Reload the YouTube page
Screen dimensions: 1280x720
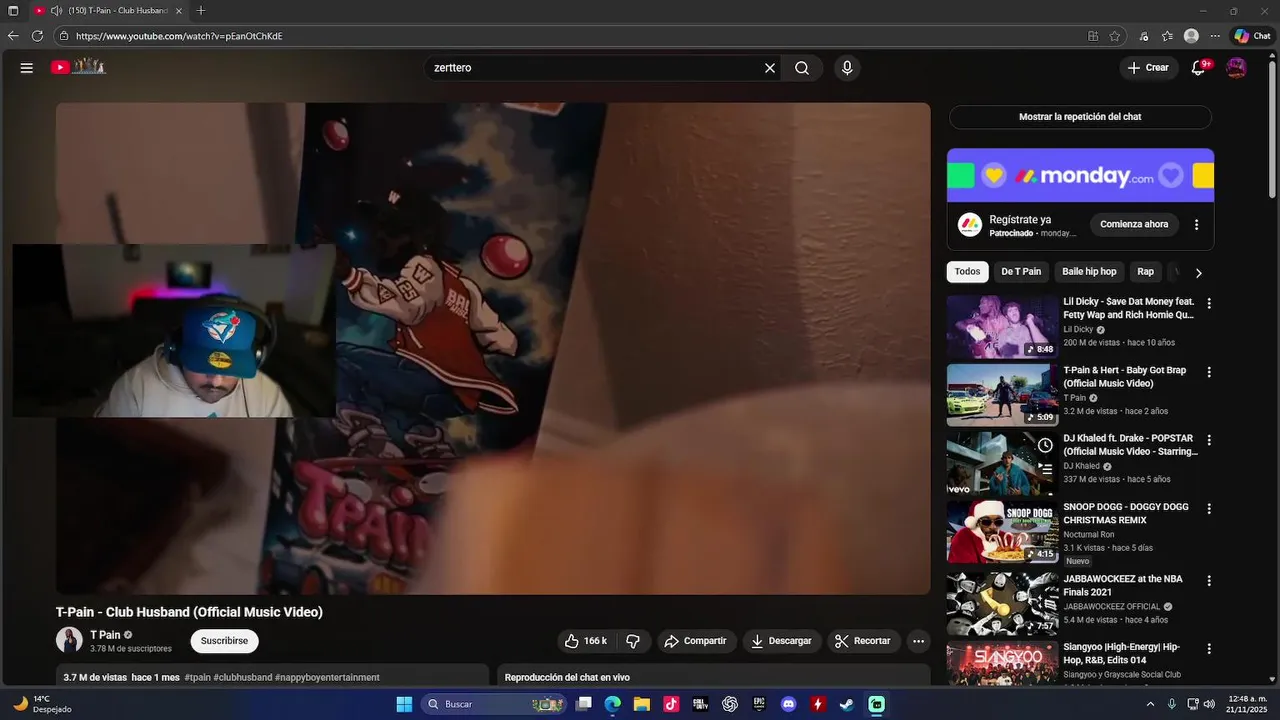(x=37, y=36)
